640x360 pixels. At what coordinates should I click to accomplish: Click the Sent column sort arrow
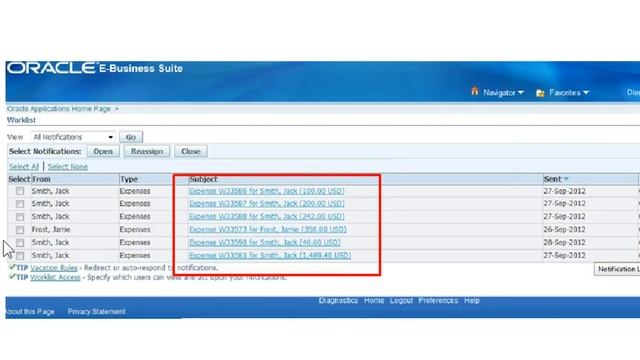pyautogui.click(x=566, y=179)
